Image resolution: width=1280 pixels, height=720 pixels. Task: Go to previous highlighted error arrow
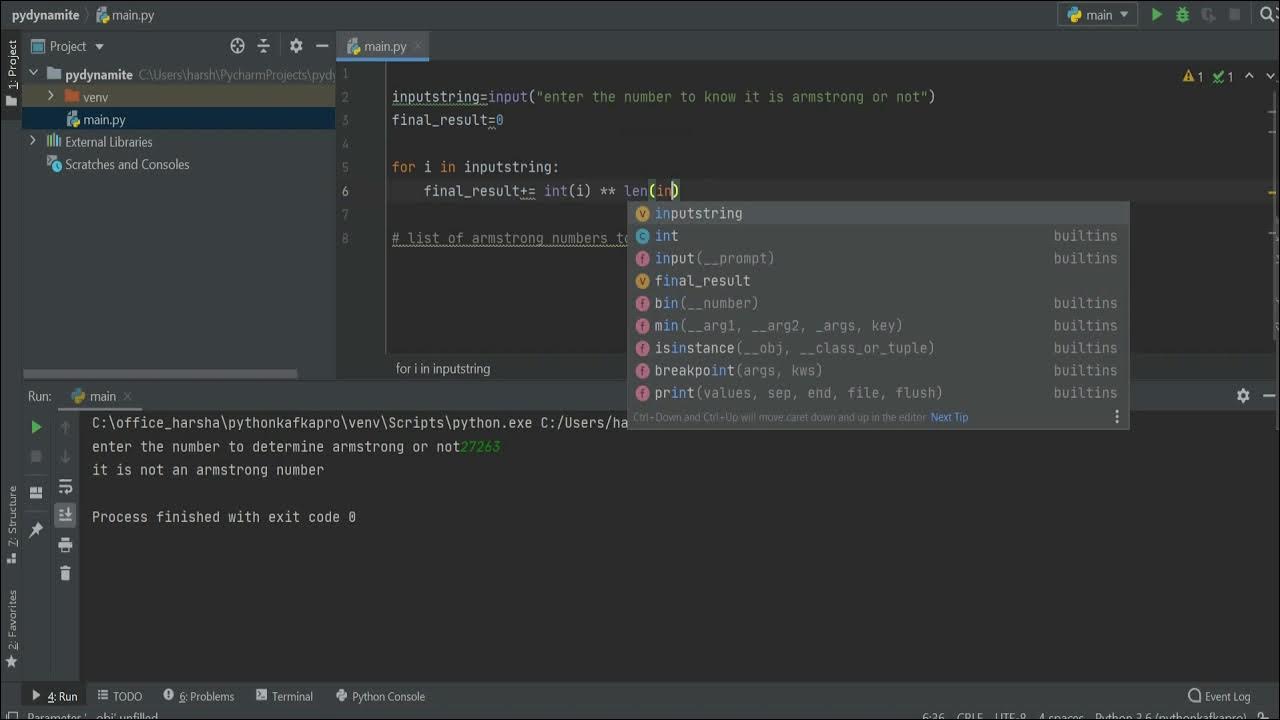click(x=1249, y=76)
